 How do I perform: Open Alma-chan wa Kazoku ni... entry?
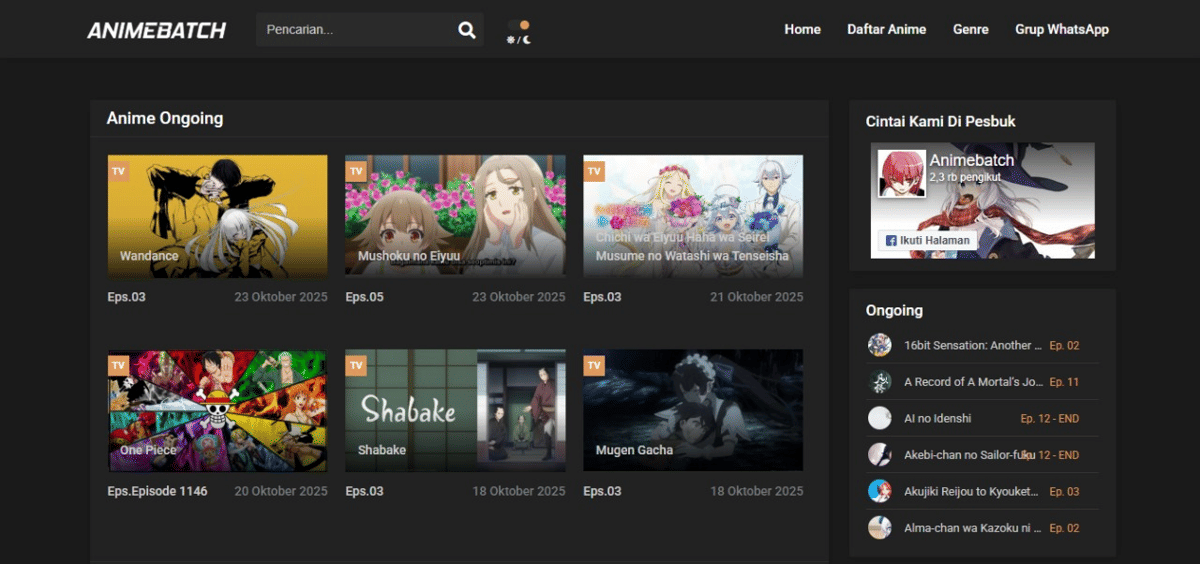[973, 528]
